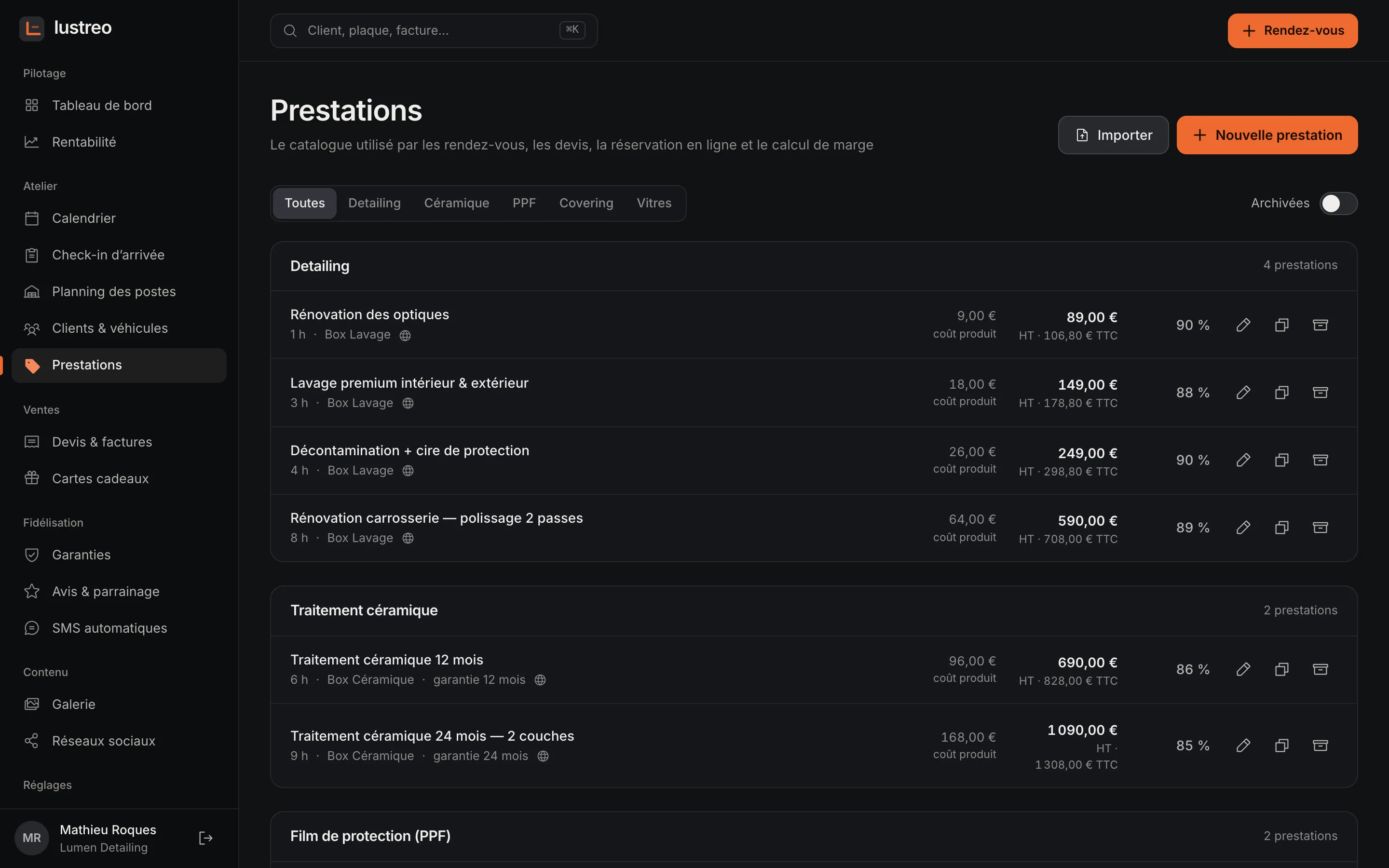Open the Galerie page
The width and height of the screenshot is (1389, 868).
pyautogui.click(x=119, y=705)
